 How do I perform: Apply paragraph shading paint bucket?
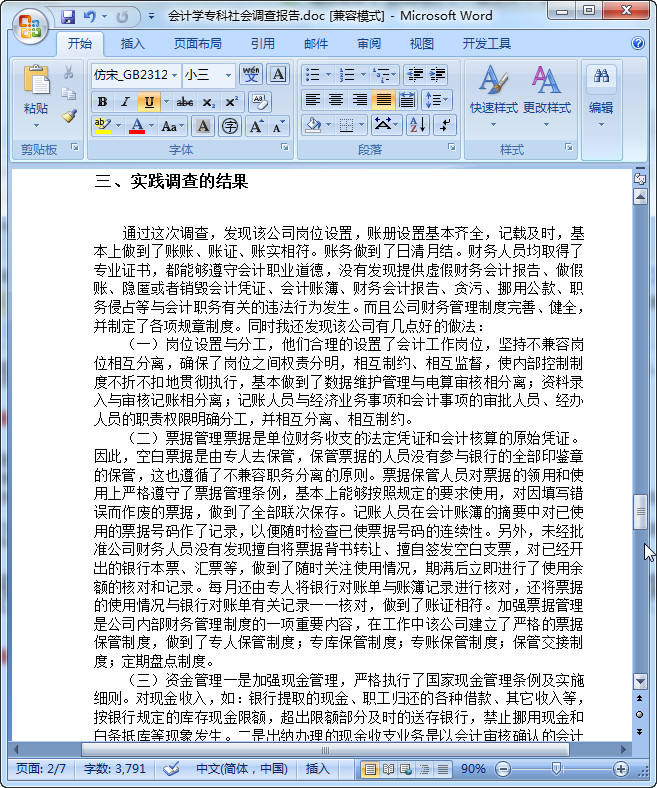click(314, 125)
